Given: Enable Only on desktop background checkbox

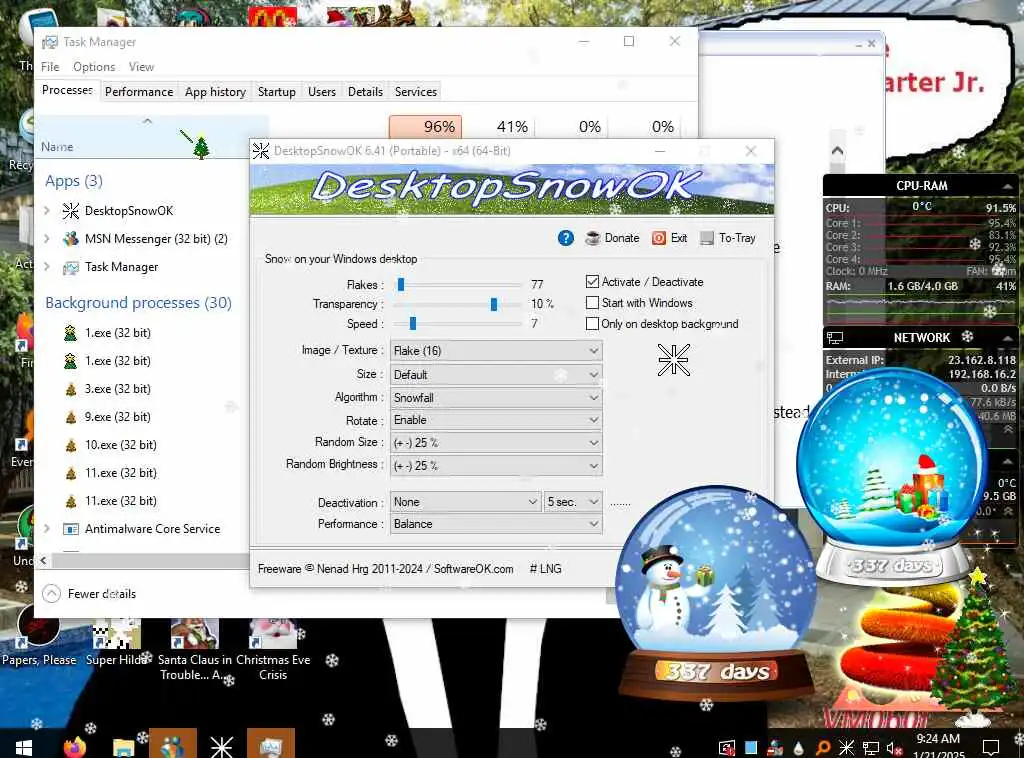Looking at the screenshot, I should 592,324.
